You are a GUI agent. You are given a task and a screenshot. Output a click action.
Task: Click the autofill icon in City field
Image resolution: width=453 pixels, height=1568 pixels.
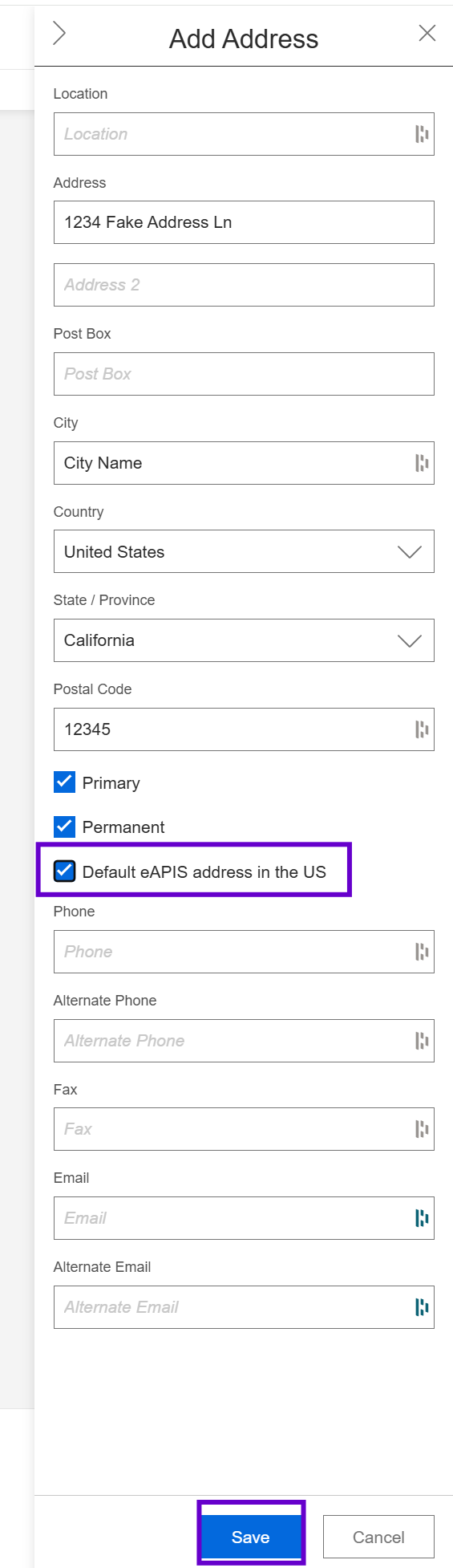tap(422, 463)
